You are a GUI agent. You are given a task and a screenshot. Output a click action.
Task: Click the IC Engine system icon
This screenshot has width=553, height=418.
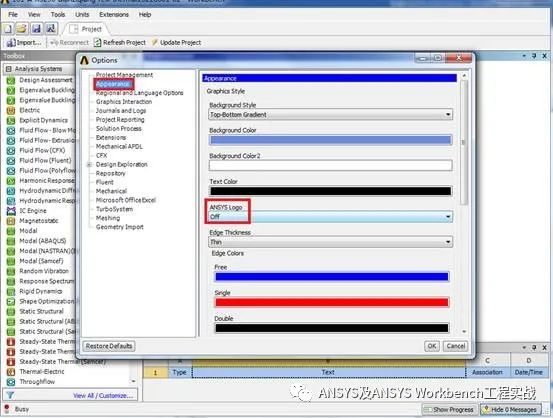point(11,211)
